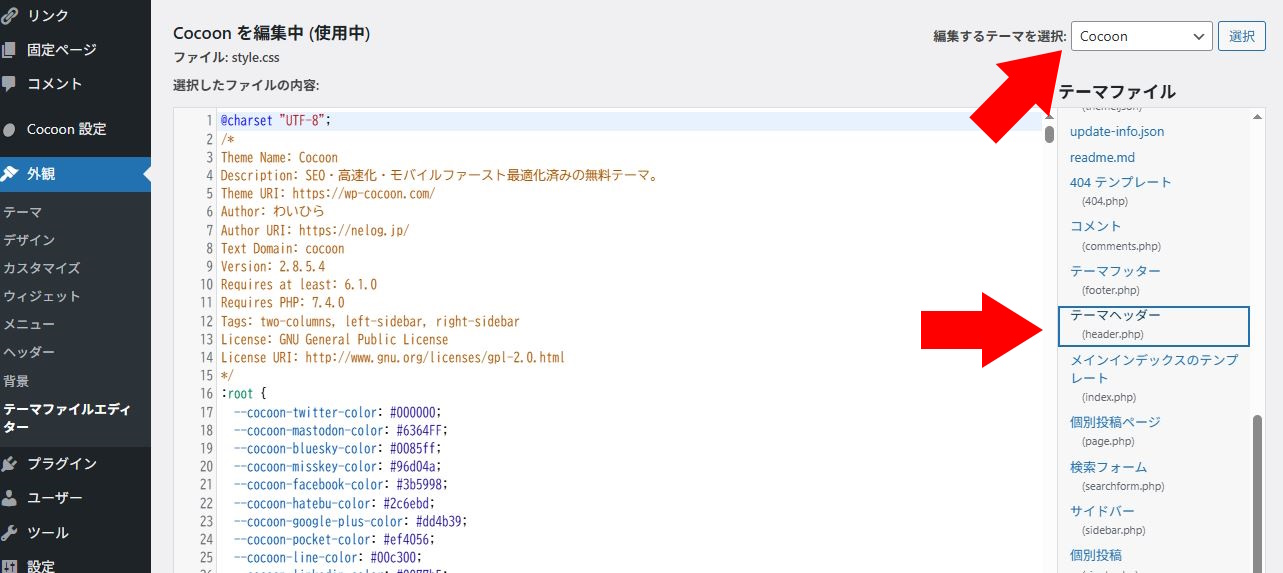1283x573 pixels.
Task: Click the --cocoon-facebook-color #3b5998 line
Action: coord(341,485)
